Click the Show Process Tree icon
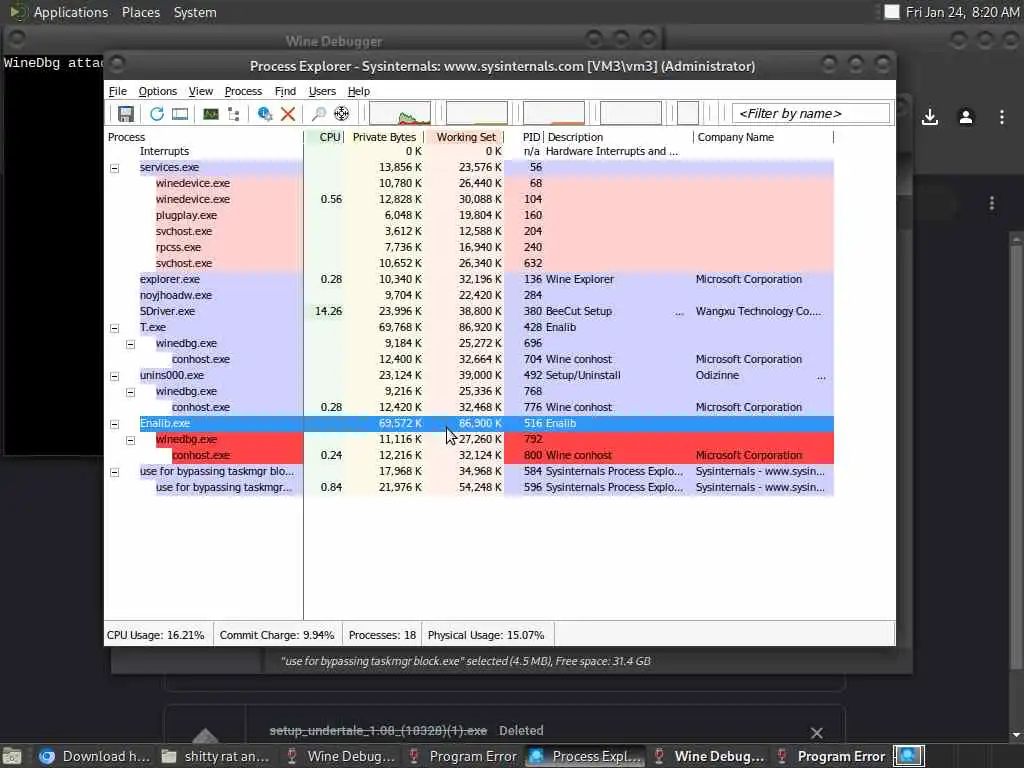Screen dimensions: 1024x768 pyautogui.click(x=234, y=114)
